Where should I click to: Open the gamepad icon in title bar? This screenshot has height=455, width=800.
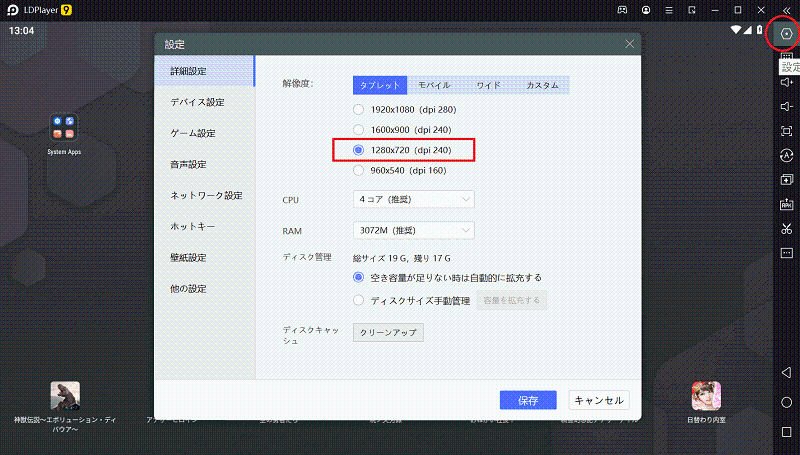coord(621,10)
